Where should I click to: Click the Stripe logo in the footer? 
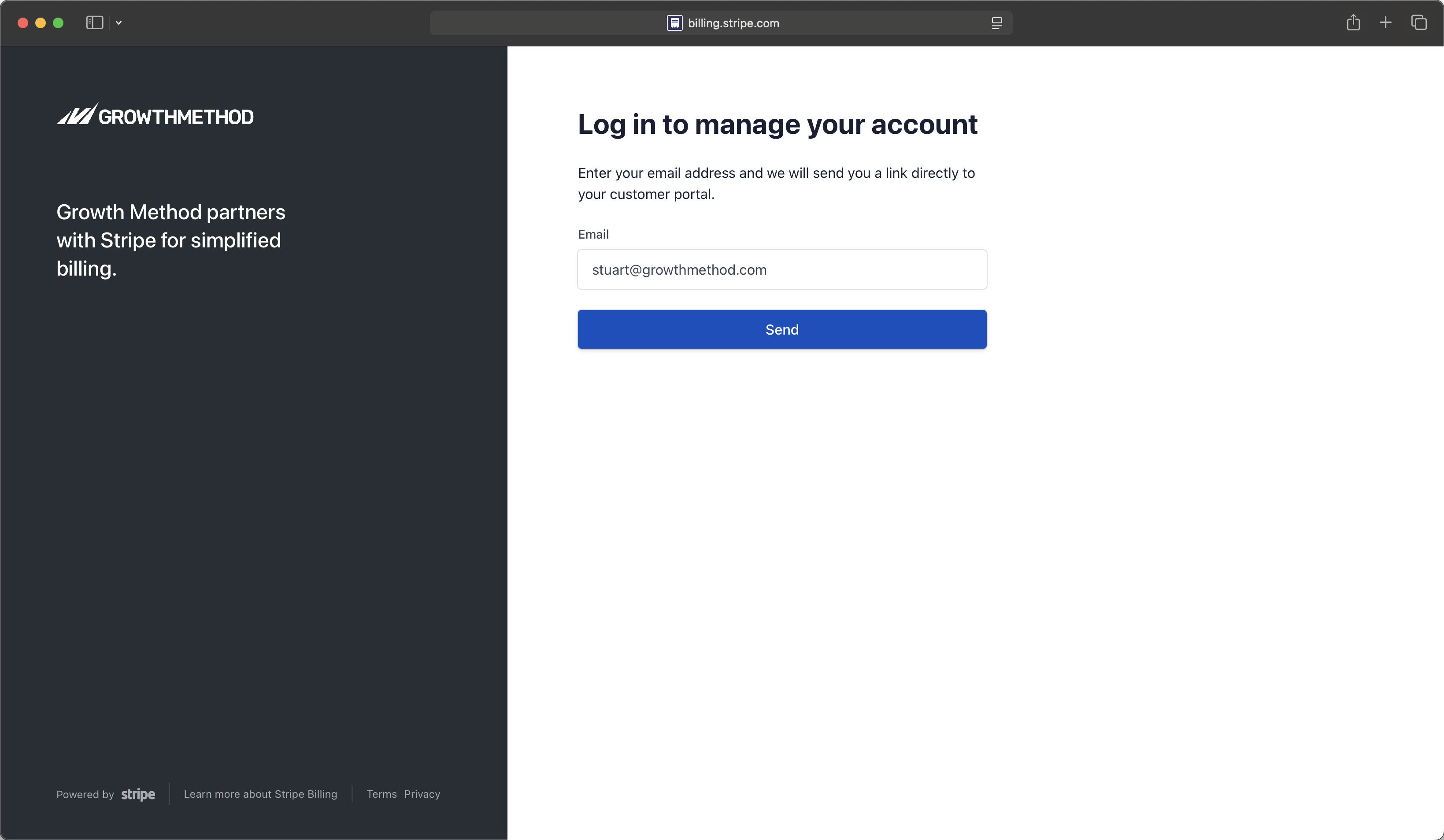coord(138,794)
